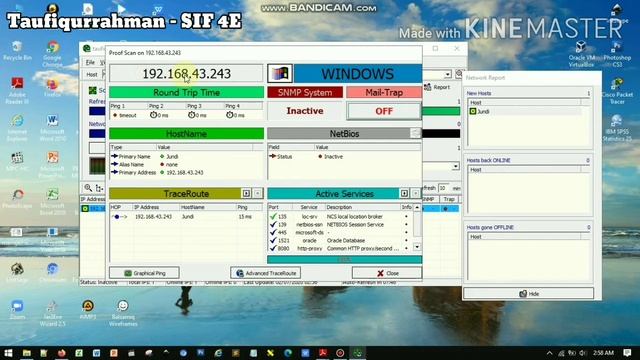Open the AIMP3 desktop icon
This screenshot has width=640, height=360.
click(x=87, y=309)
